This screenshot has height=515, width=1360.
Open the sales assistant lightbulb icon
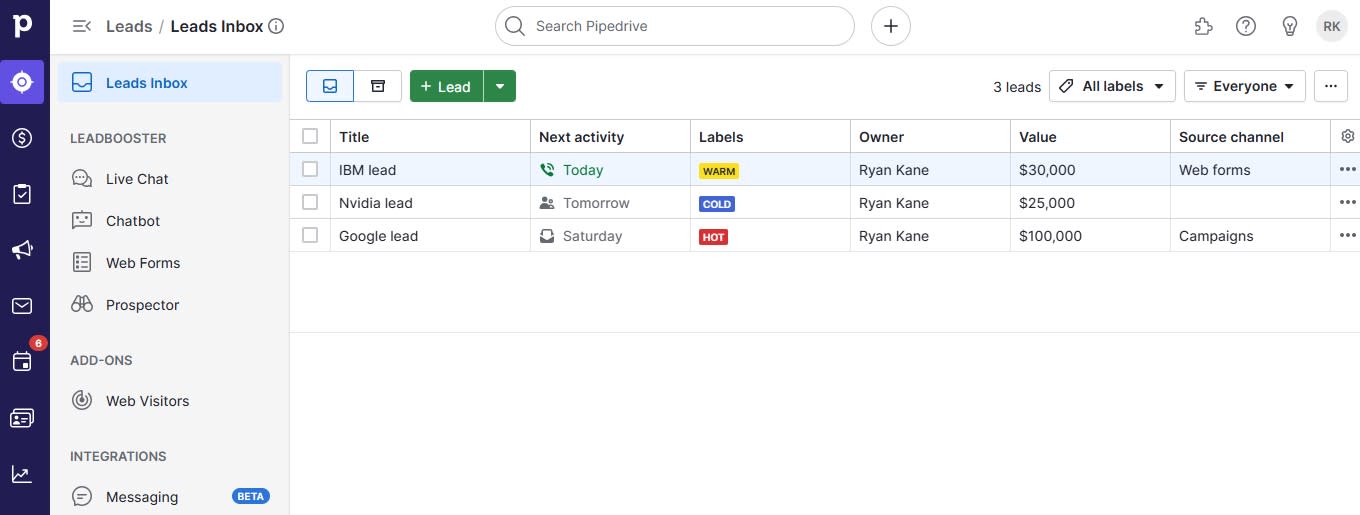coord(1289,26)
